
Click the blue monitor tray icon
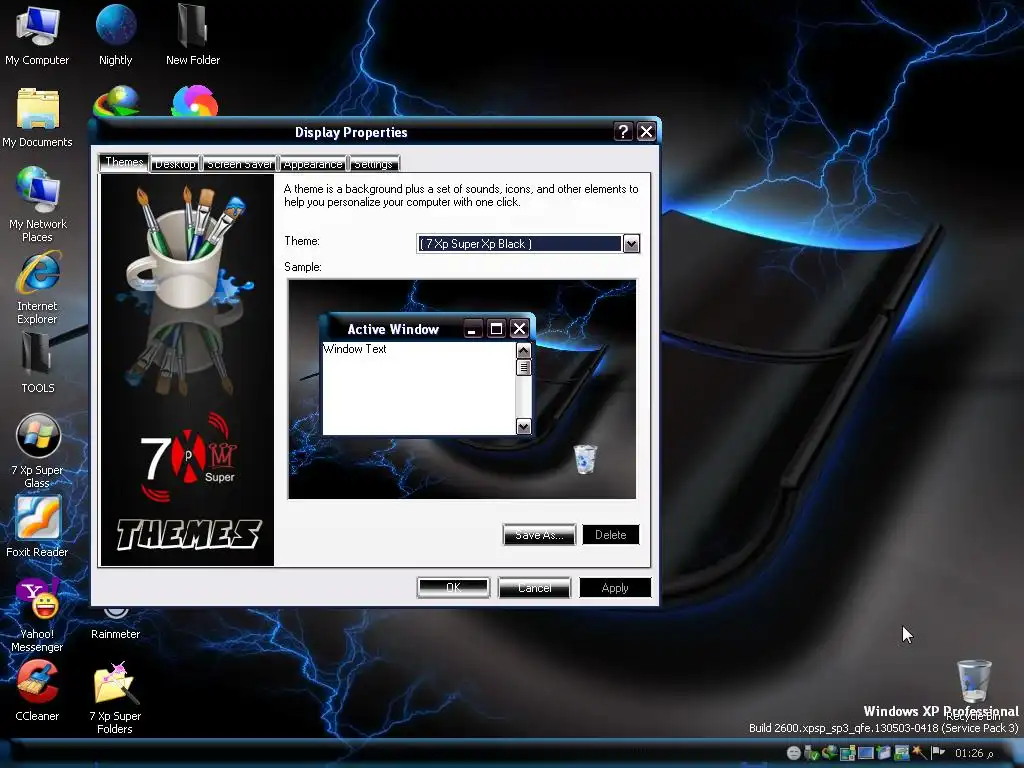point(866,753)
